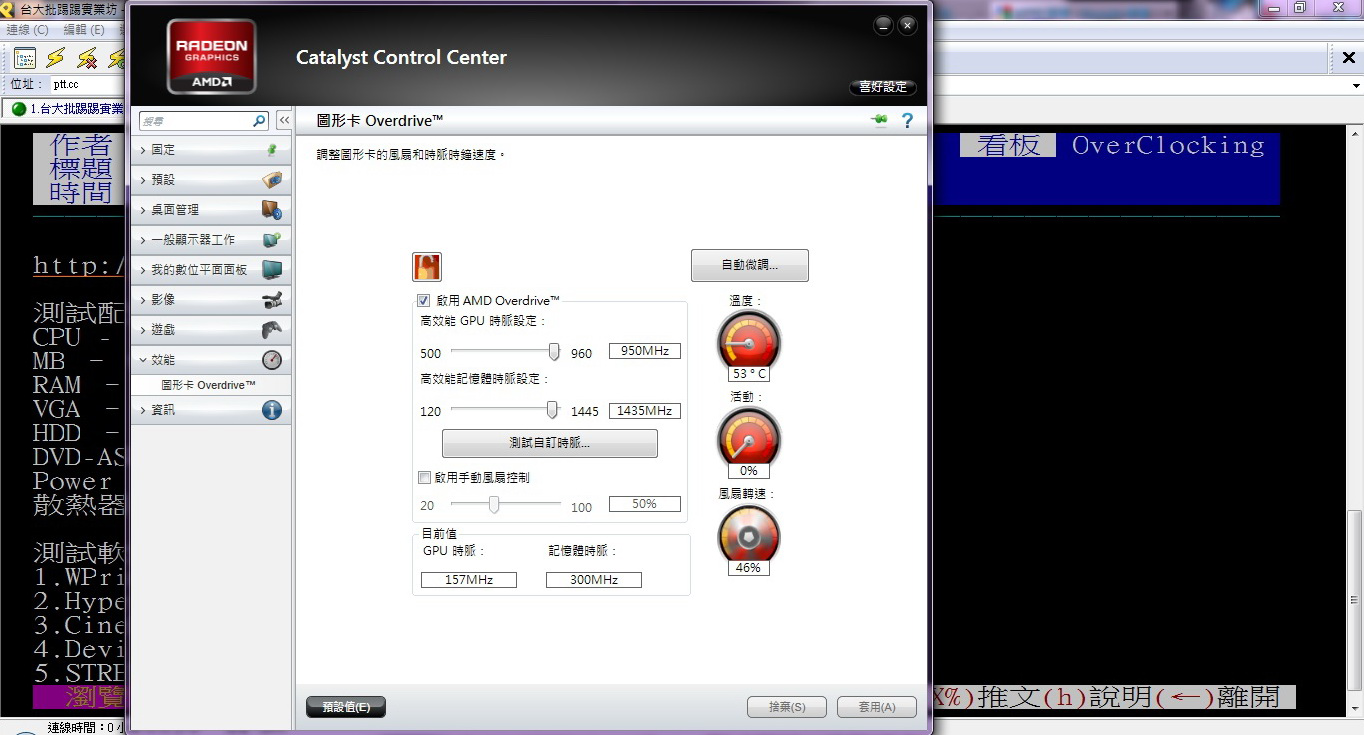The width and height of the screenshot is (1364, 735).
Task: Click the 看板 label in PTT window
Action: tap(1008, 146)
